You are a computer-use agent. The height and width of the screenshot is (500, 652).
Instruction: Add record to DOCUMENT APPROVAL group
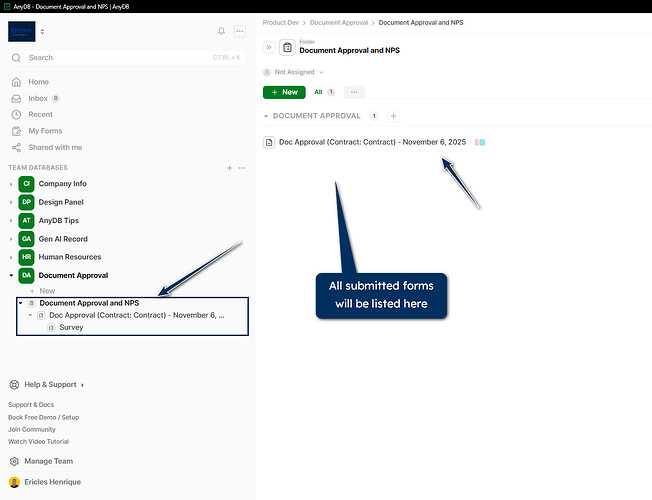(393, 116)
